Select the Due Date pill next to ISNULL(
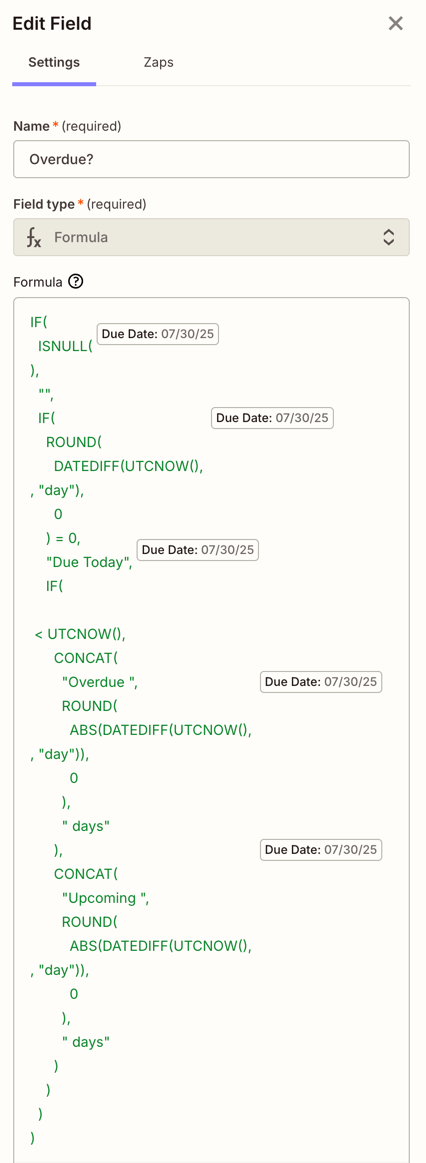The height and width of the screenshot is (1163, 426). click(x=158, y=335)
